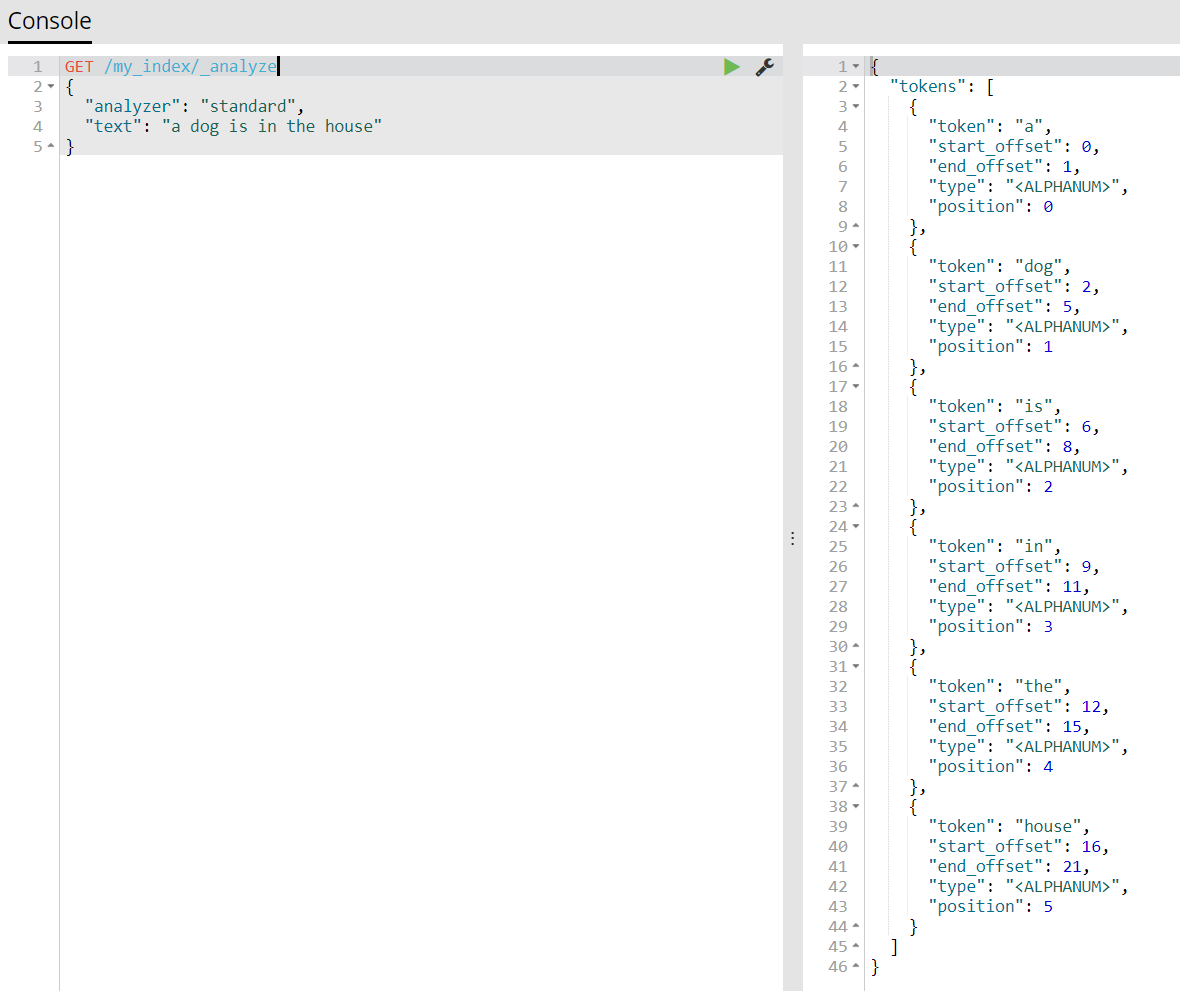Screen dimensions: 1180x991
Task: Collapse first token object at response line 3
Action: click(856, 107)
